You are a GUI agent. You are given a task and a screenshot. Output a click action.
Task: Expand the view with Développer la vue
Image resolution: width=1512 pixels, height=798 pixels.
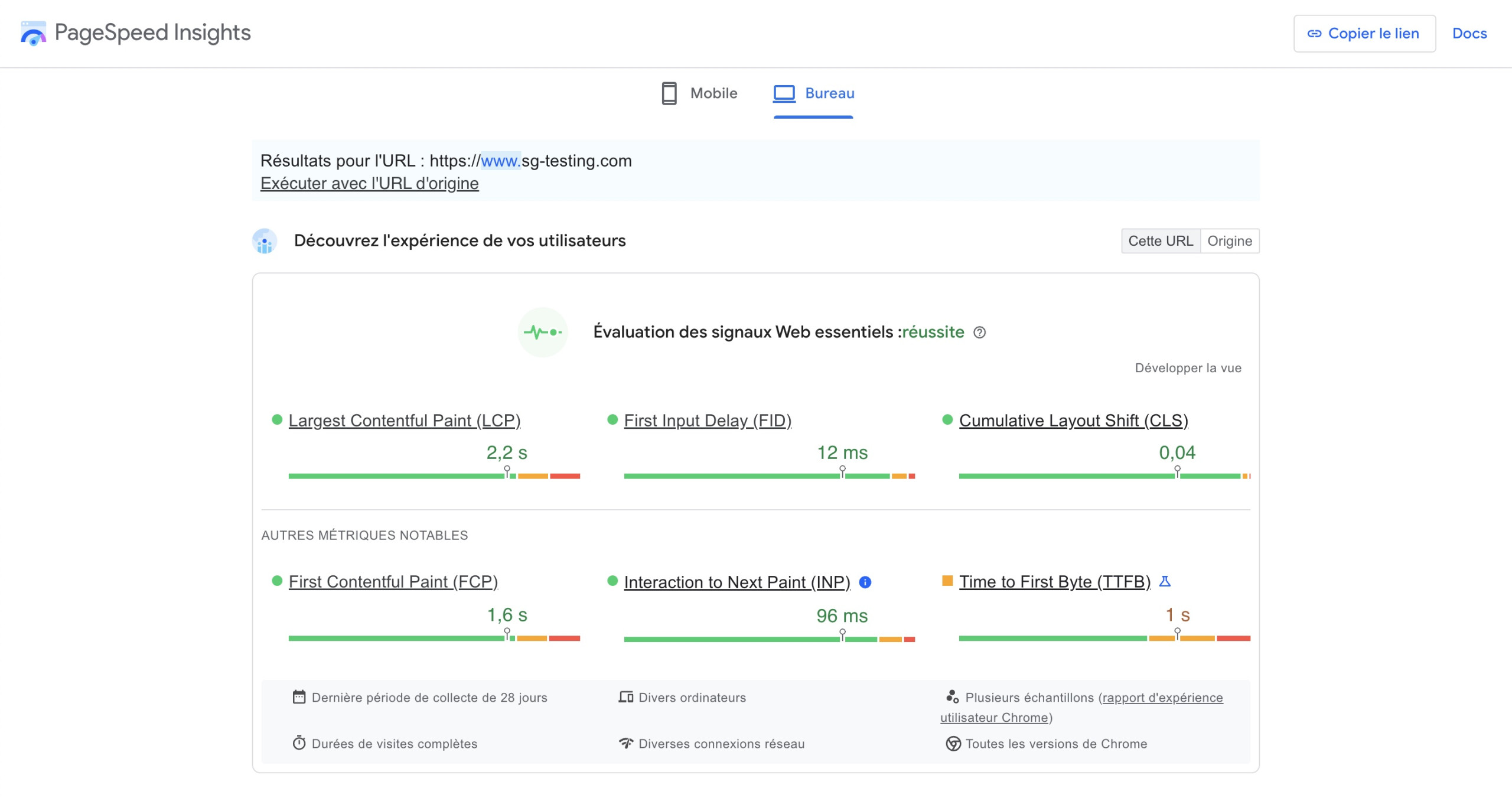click(x=1188, y=368)
